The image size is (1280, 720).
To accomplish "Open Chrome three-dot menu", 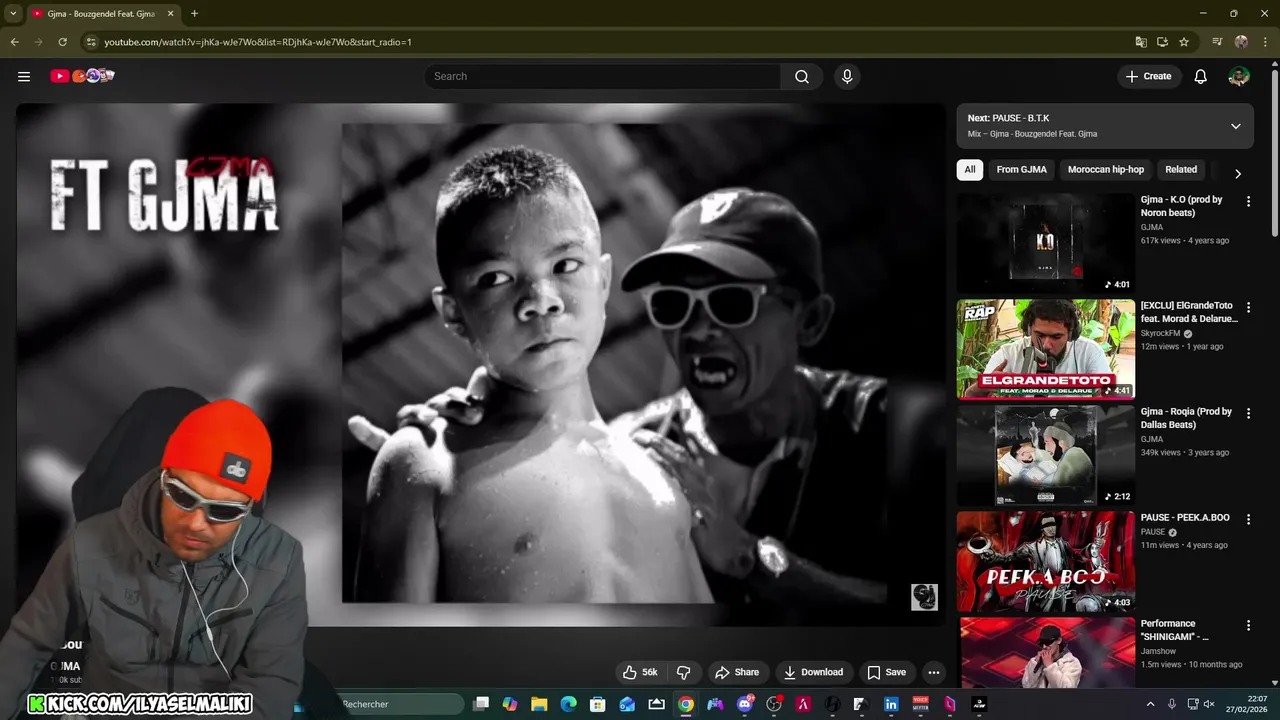I will [x=1264, y=42].
